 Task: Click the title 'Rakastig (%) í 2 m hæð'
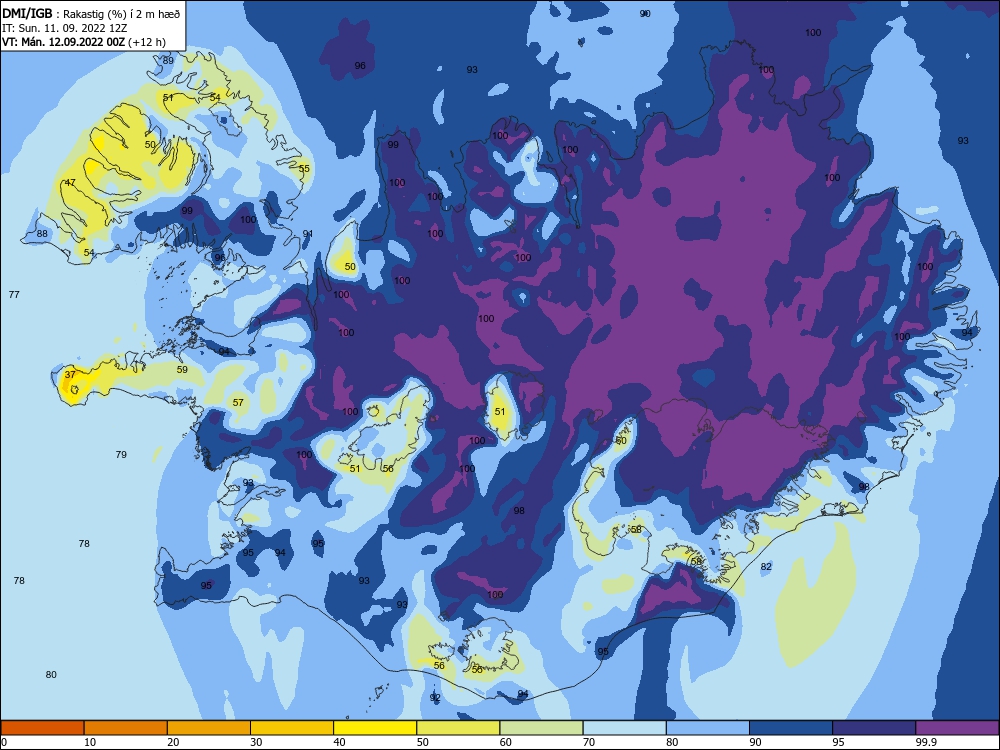(122, 14)
